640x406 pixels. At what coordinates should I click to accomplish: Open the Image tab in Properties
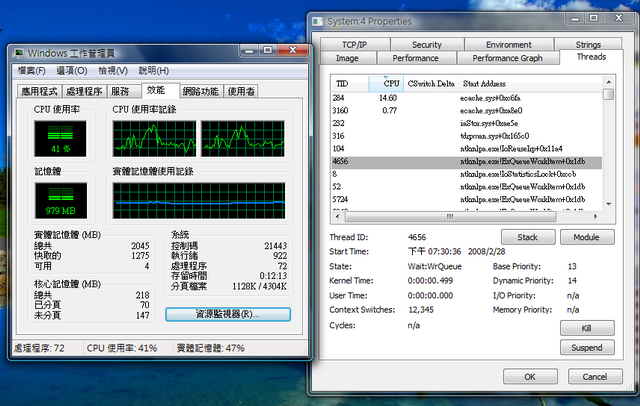[347, 58]
